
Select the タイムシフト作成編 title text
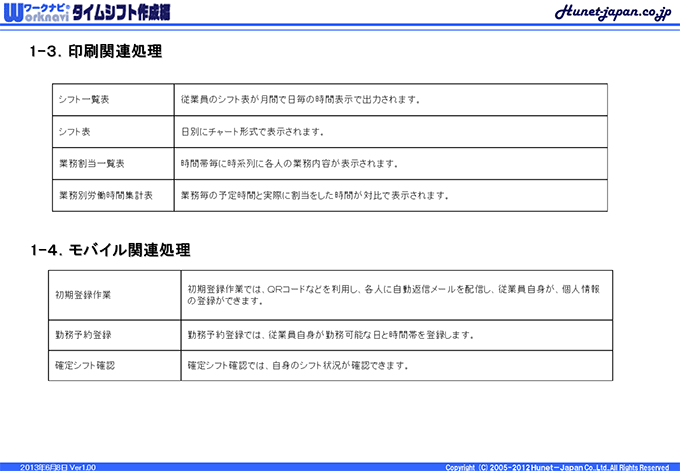pyautogui.click(x=121, y=13)
